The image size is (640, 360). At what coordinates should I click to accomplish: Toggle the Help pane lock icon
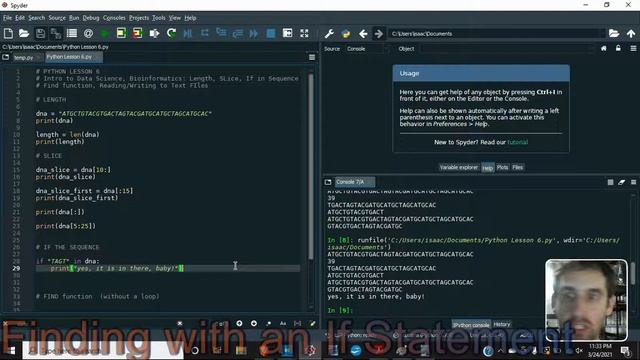pyautogui.click(x=618, y=49)
